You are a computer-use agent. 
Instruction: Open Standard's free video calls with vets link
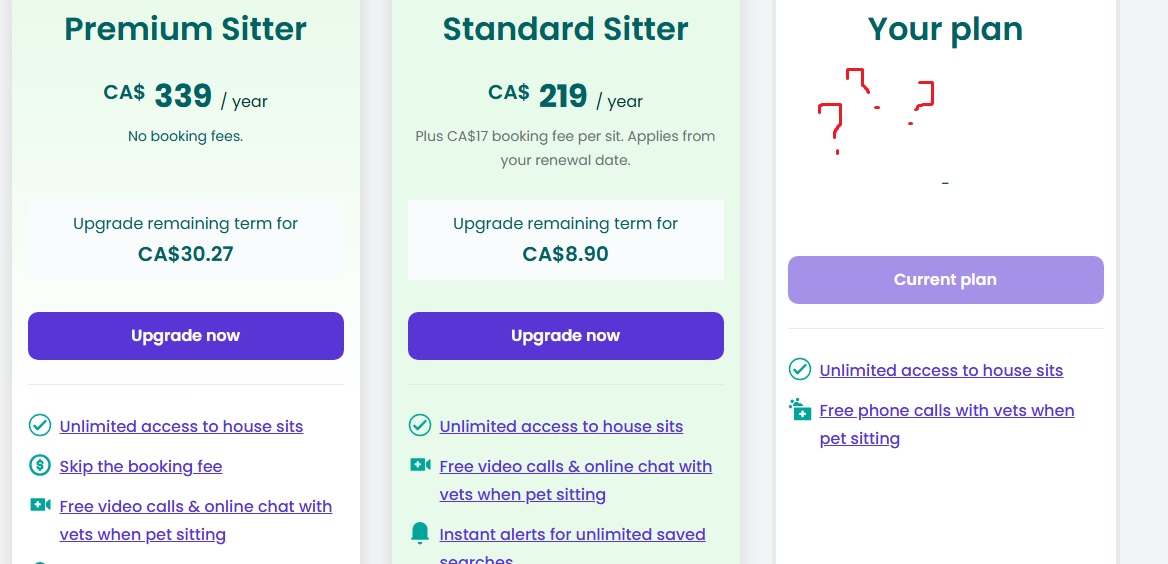pyautogui.click(x=576, y=467)
